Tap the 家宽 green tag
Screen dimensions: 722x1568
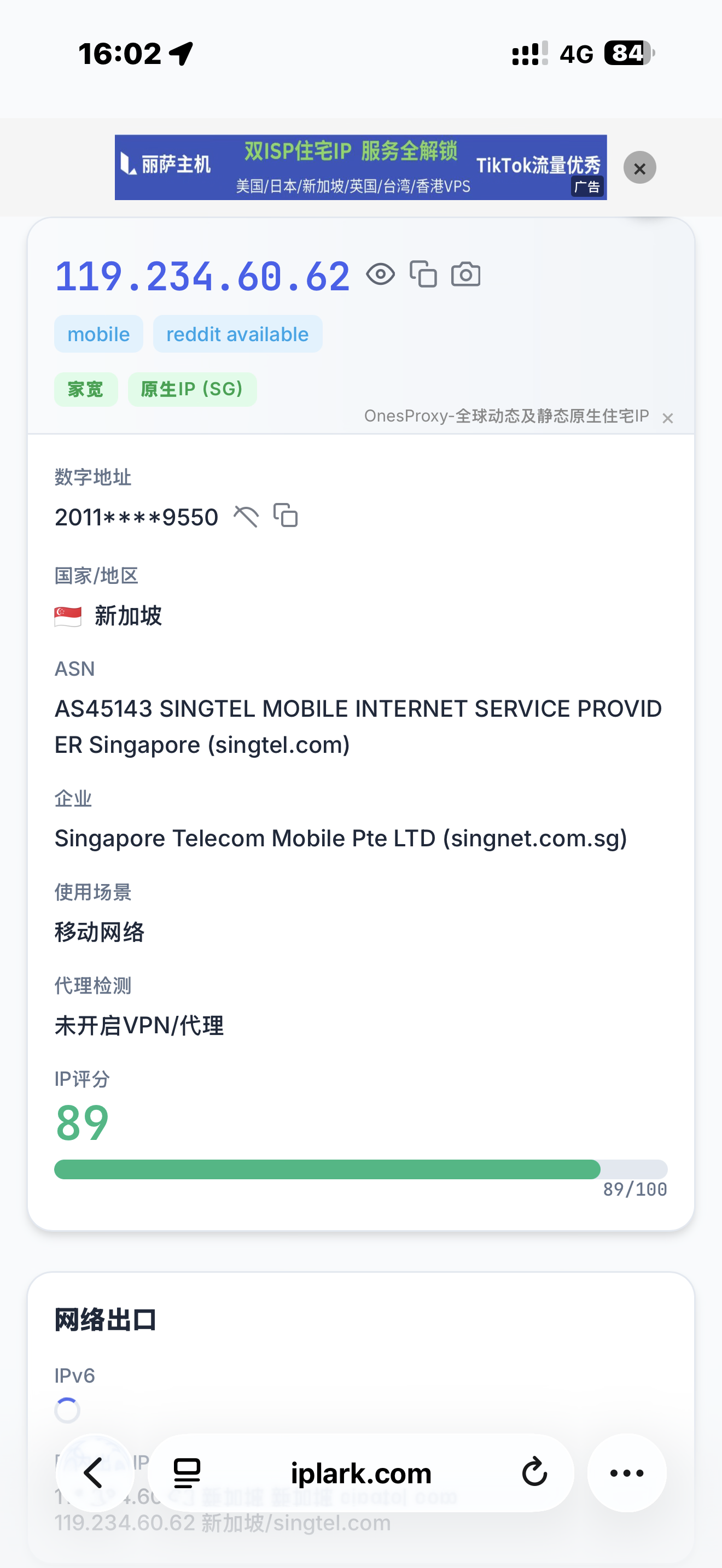86,390
